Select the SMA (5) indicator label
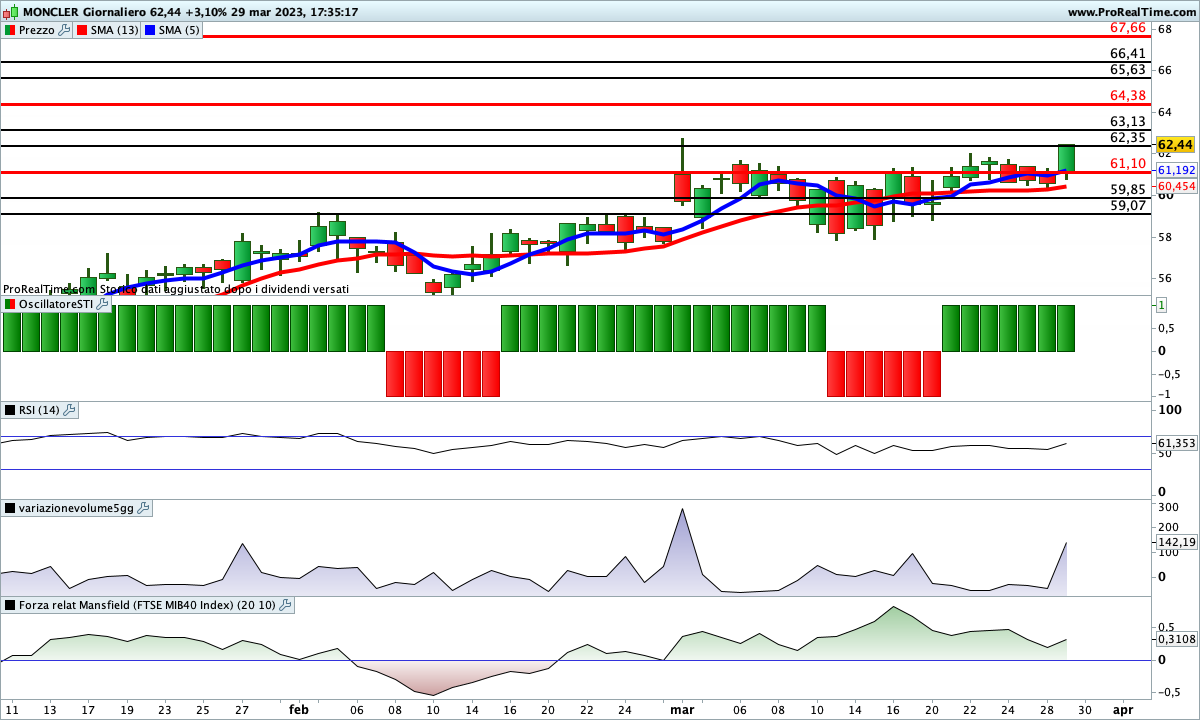The width and height of the screenshot is (1200, 720). tap(180, 30)
